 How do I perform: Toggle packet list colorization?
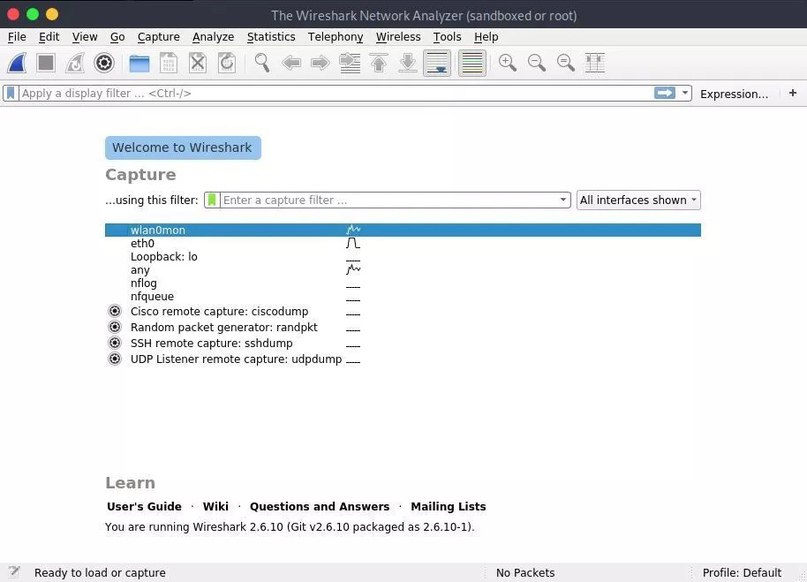pyautogui.click(x=472, y=63)
